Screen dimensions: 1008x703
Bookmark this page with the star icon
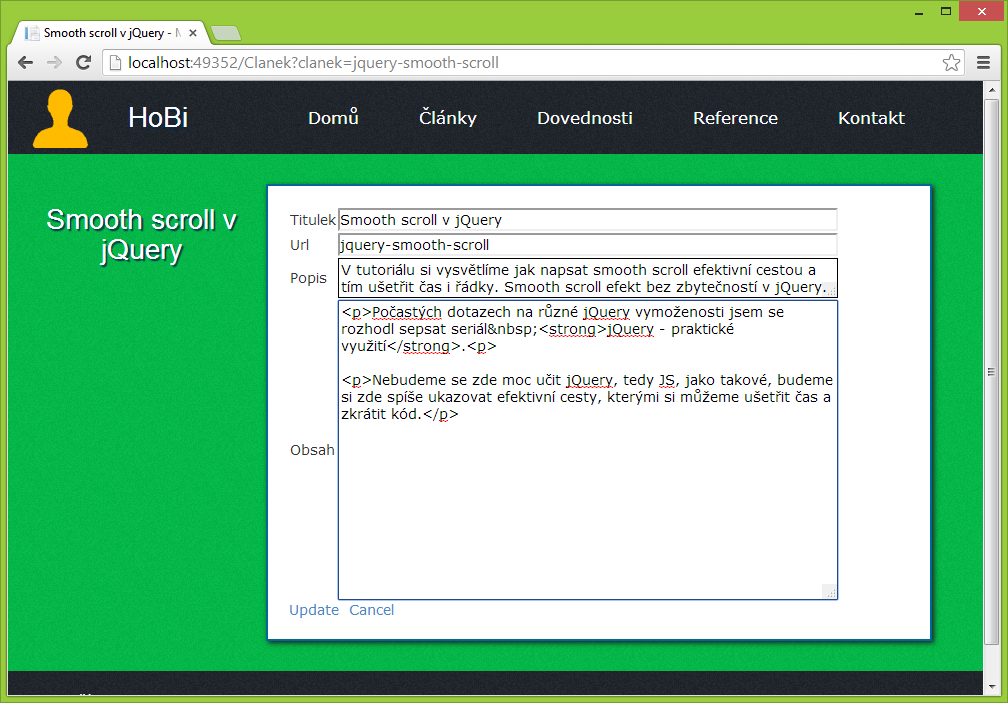point(952,61)
